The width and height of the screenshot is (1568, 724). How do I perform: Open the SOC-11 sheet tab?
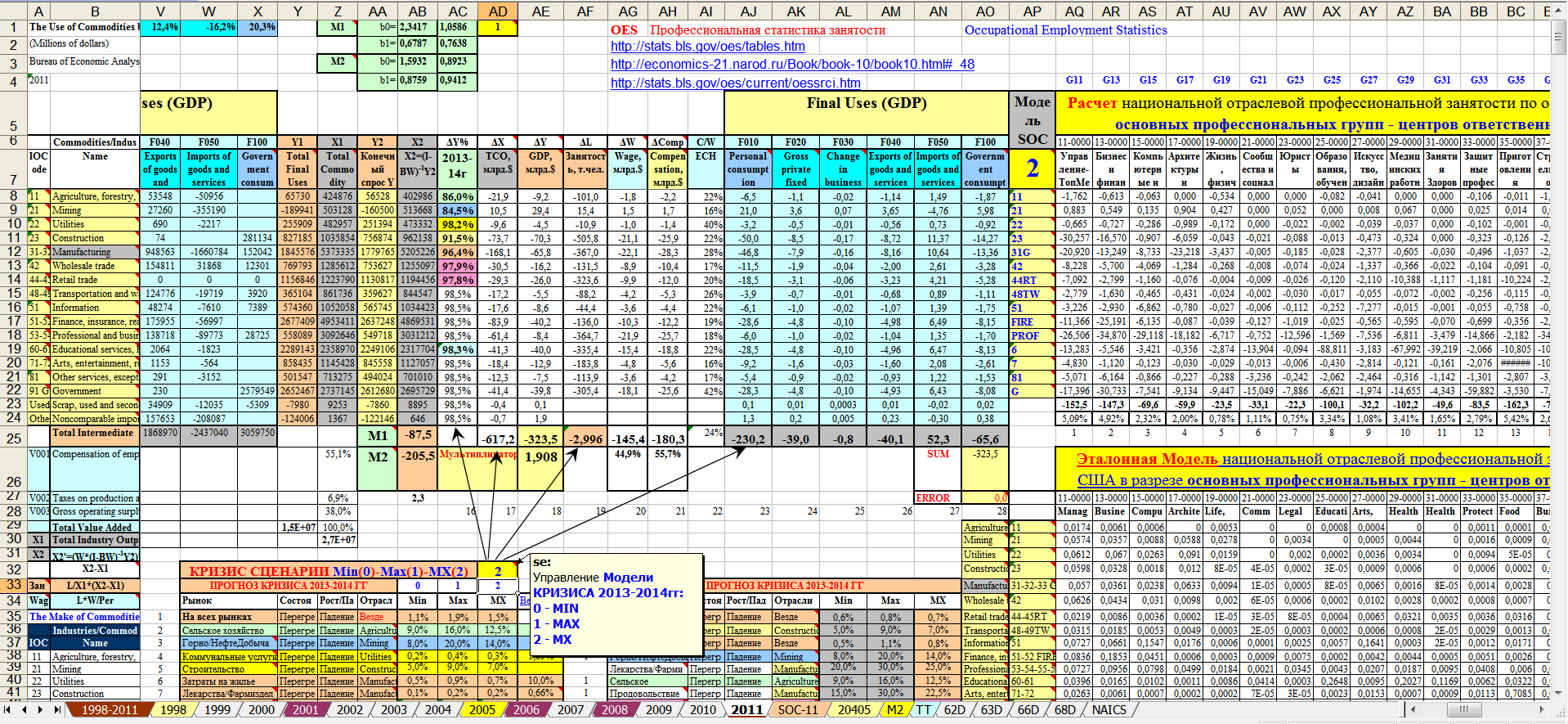[797, 710]
